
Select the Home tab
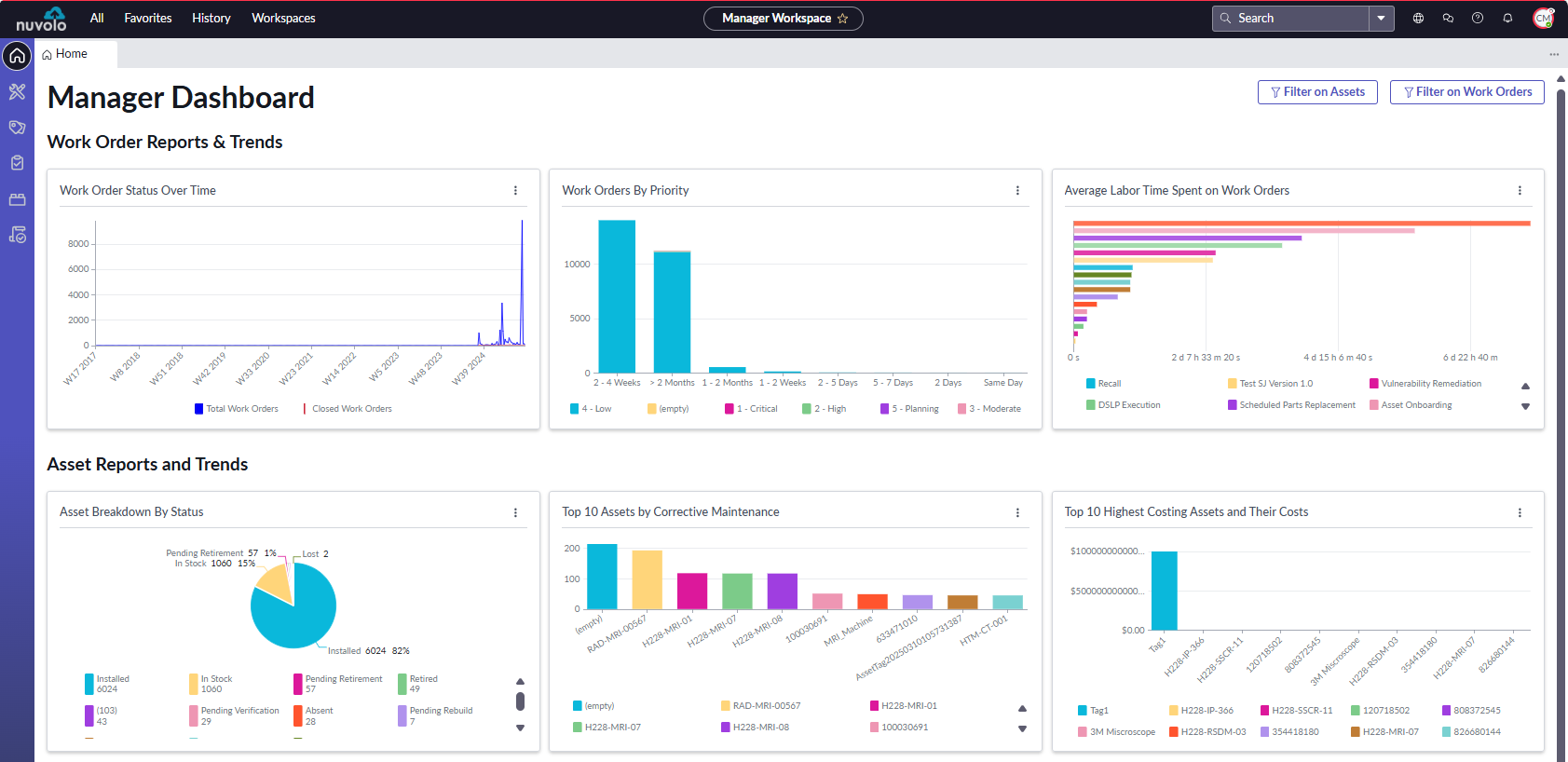click(x=71, y=54)
